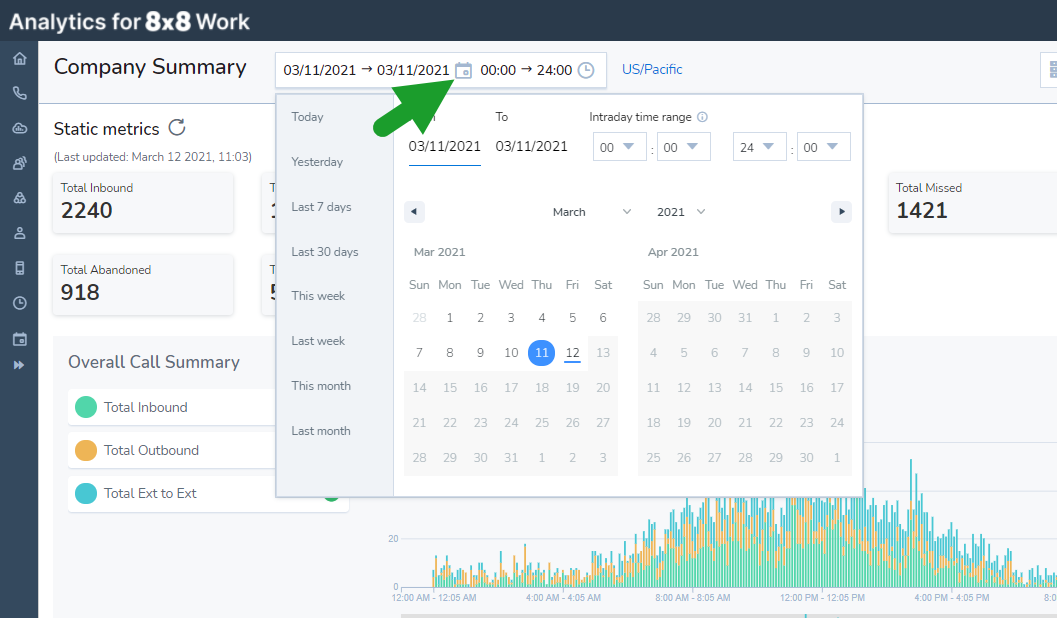Open the 2021 year dropdown
This screenshot has height=618, width=1057.
pos(681,212)
